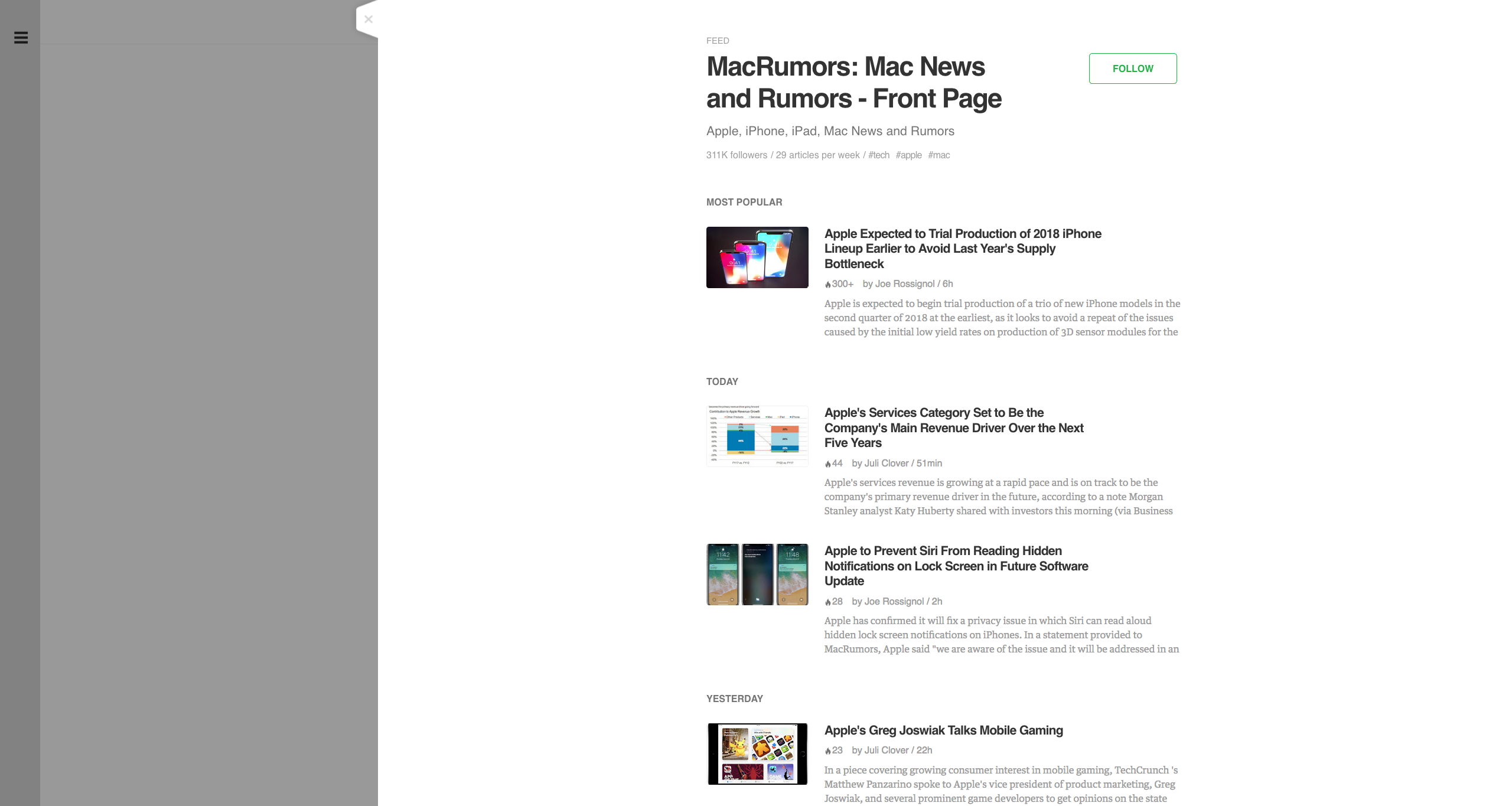This screenshot has width=1512, height=806.
Task: Click the 311K followers count text
Action: 737,155
